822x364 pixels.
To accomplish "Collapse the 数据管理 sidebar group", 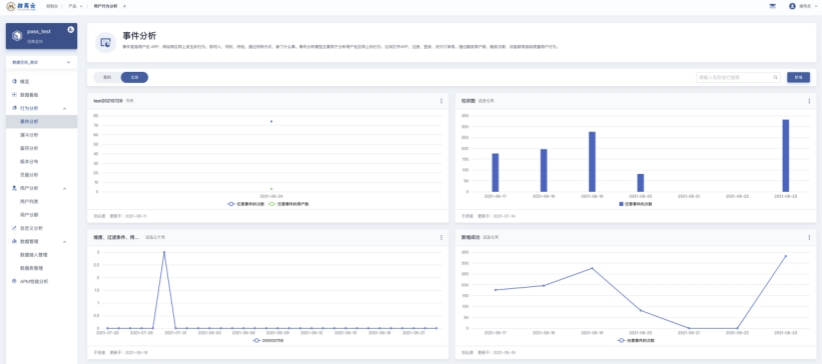I will [64, 241].
